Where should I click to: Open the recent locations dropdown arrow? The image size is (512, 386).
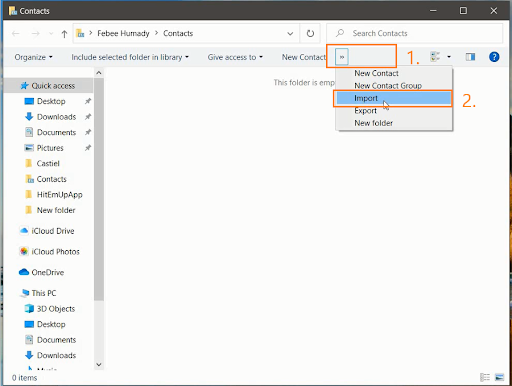[51, 33]
